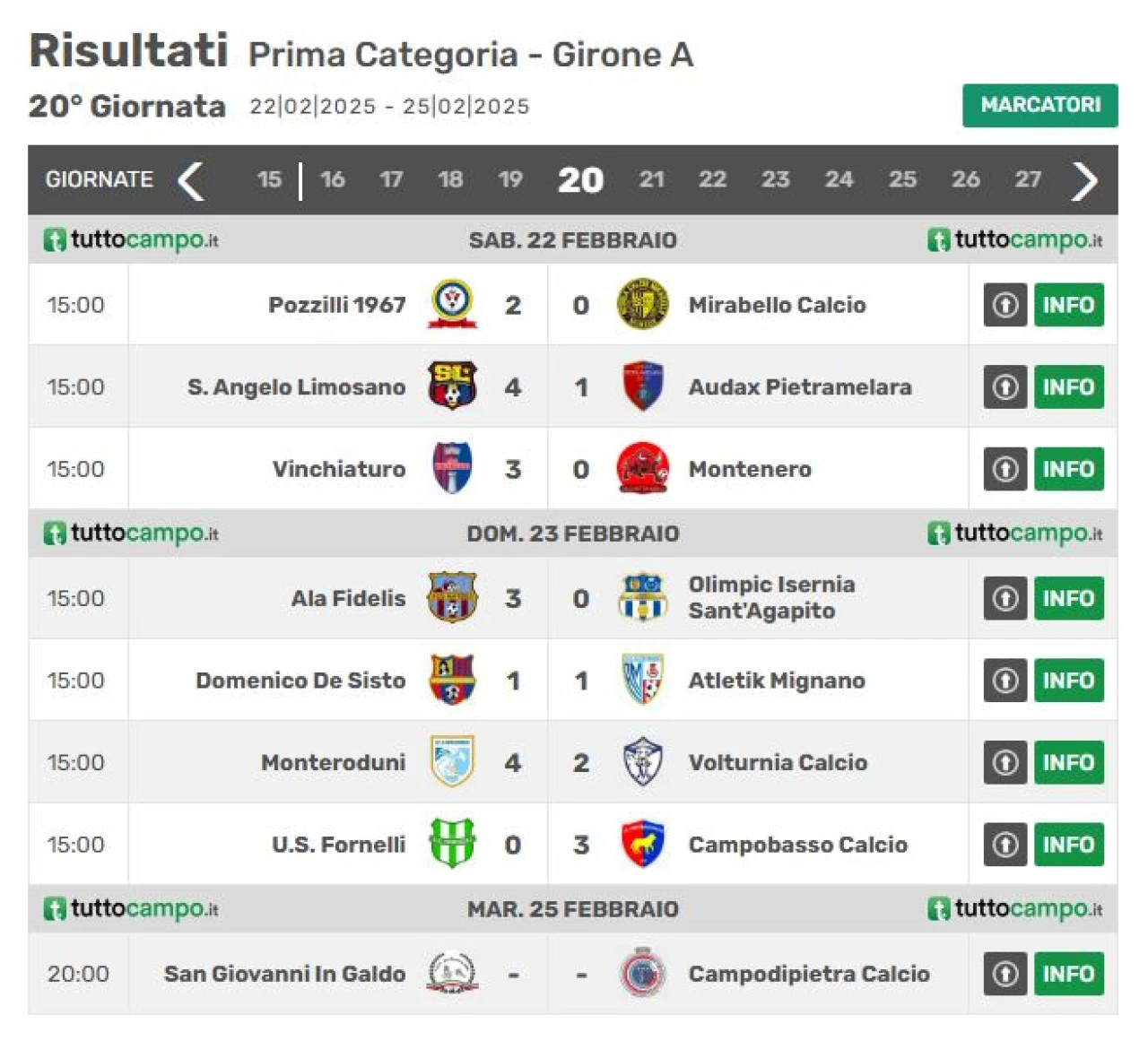This screenshot has height=1041, width=1148.
Task: Show next giornate with right chevron
Action: point(1084,180)
